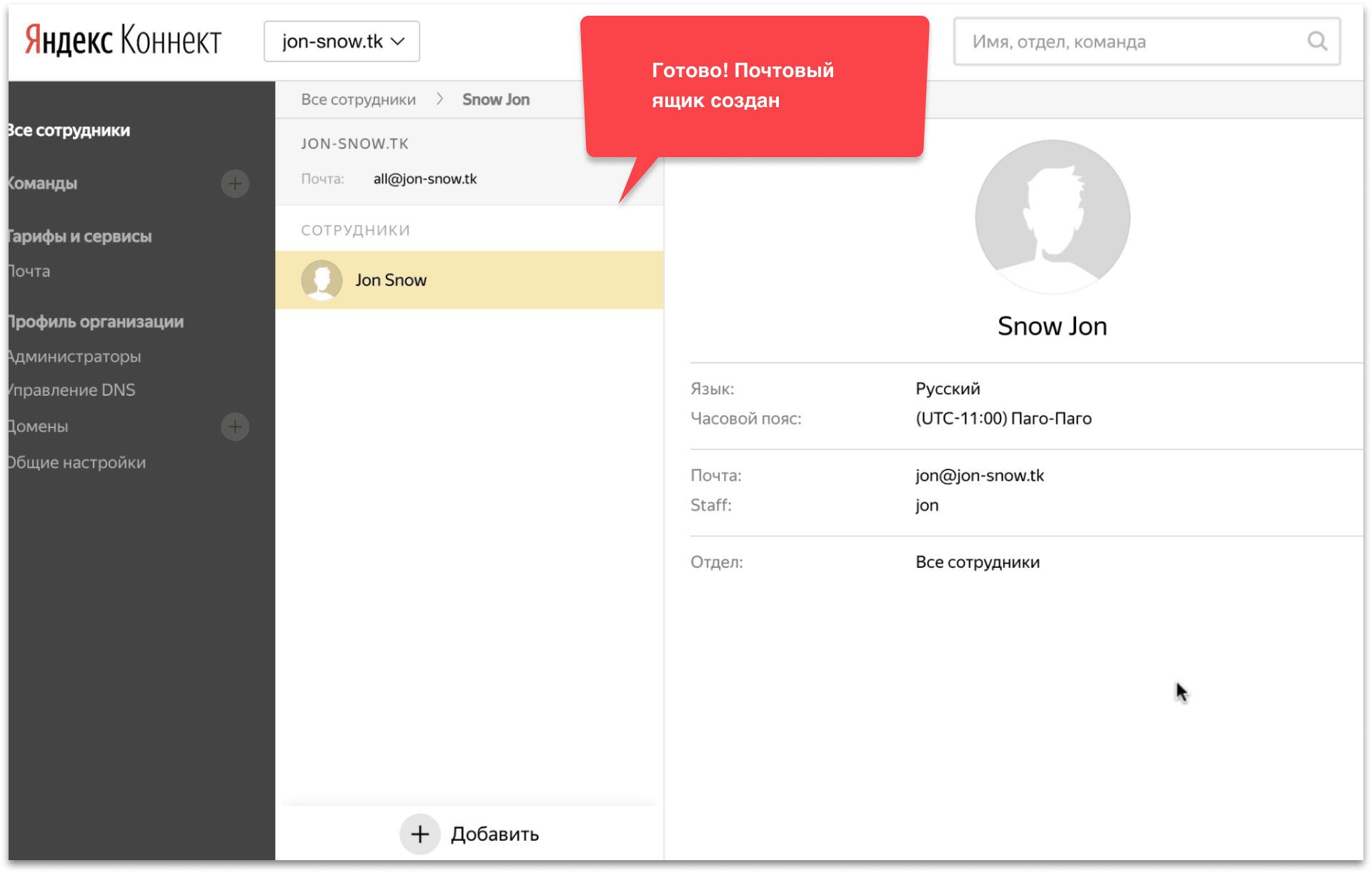
Task: Click the all@jon-snow.tk email address
Action: [424, 179]
